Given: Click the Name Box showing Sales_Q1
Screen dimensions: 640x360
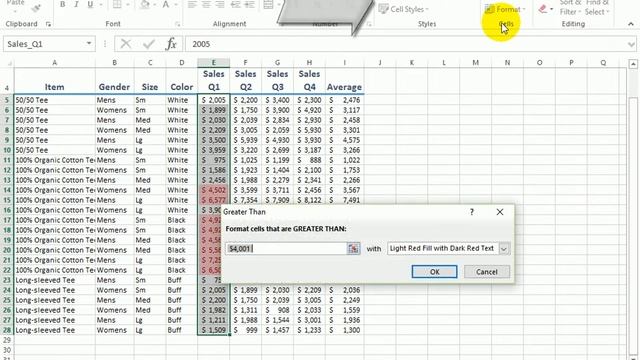Looking at the screenshot, I should [44, 44].
